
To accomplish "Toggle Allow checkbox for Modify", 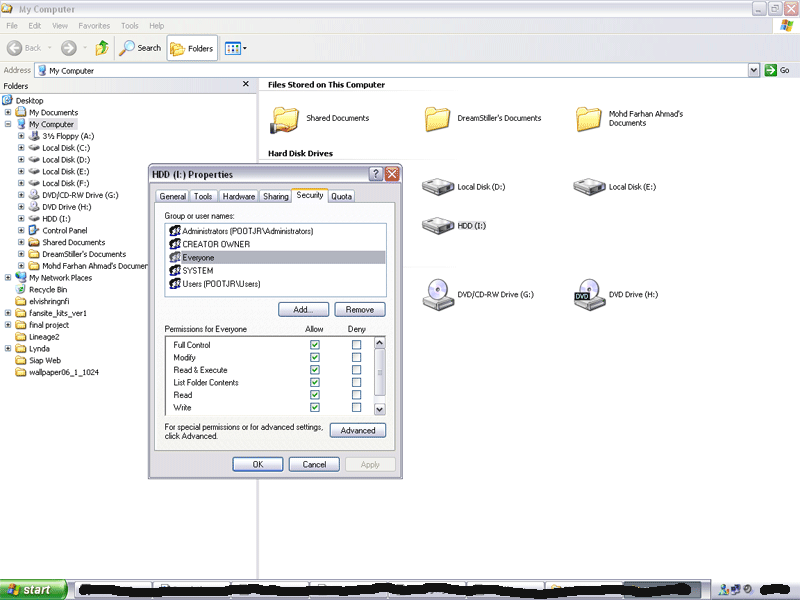I will (x=315, y=357).
